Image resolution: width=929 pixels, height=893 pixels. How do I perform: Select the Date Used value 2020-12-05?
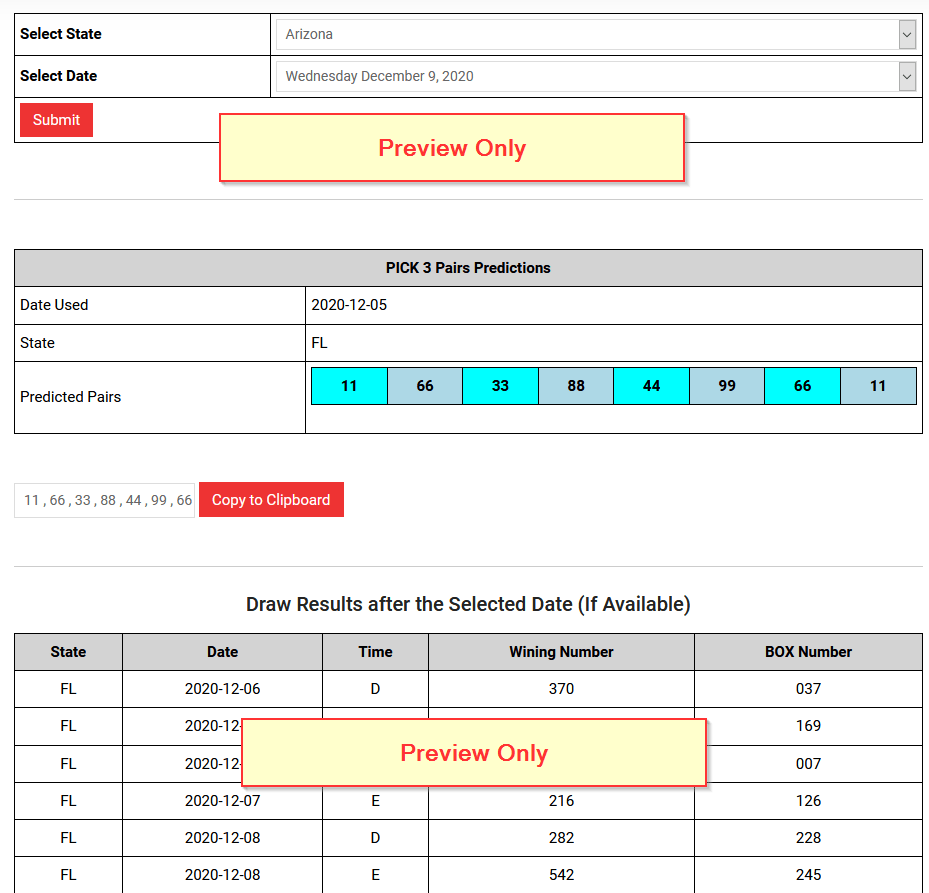tap(346, 305)
